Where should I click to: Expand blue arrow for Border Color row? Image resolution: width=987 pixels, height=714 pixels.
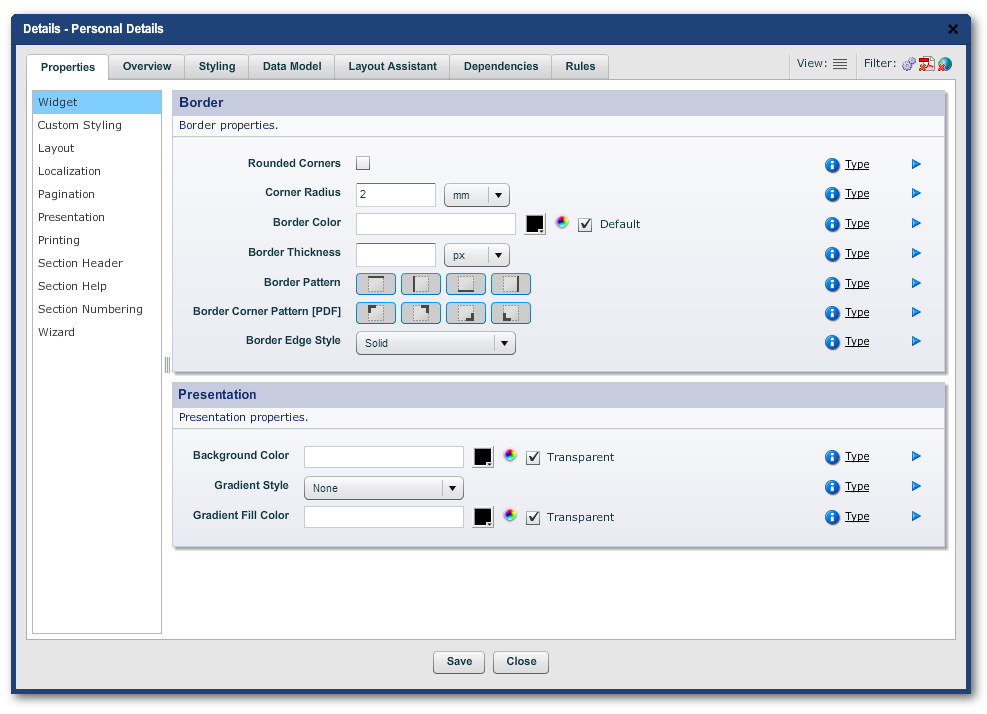tap(916, 224)
